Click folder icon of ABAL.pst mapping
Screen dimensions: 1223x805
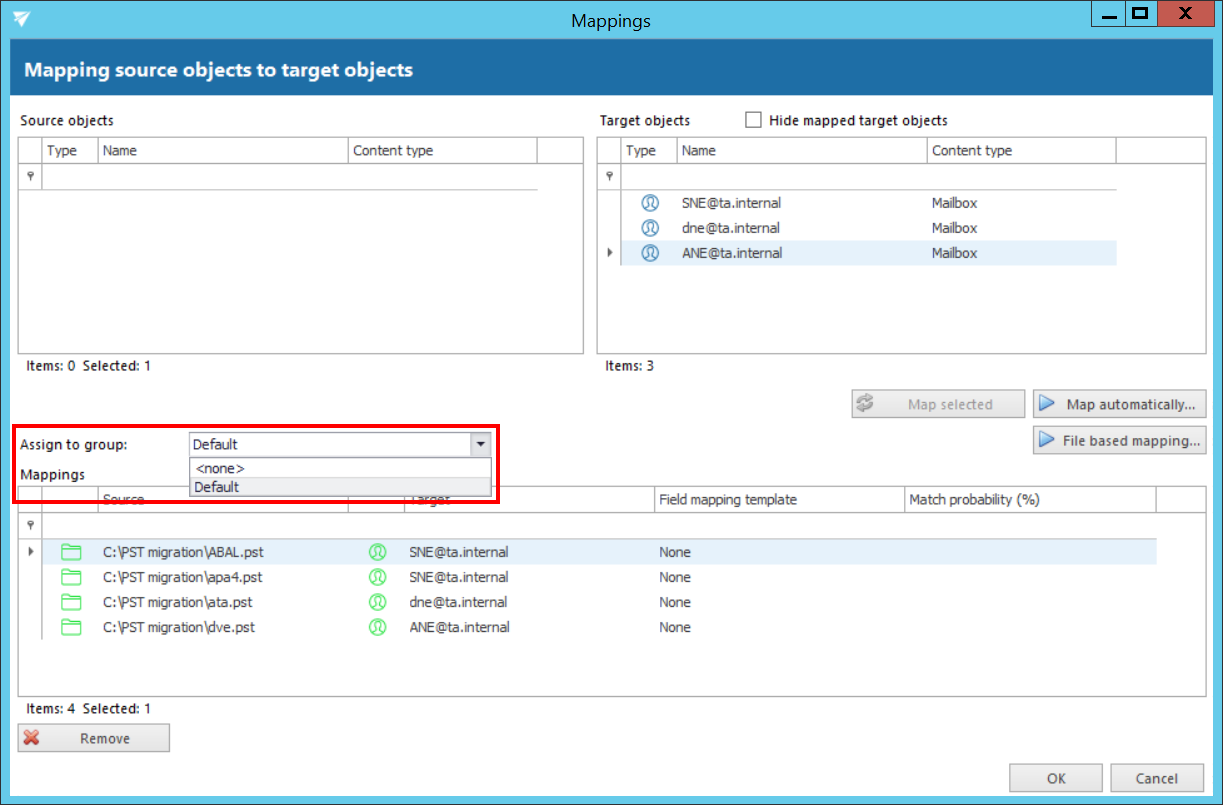pos(71,552)
